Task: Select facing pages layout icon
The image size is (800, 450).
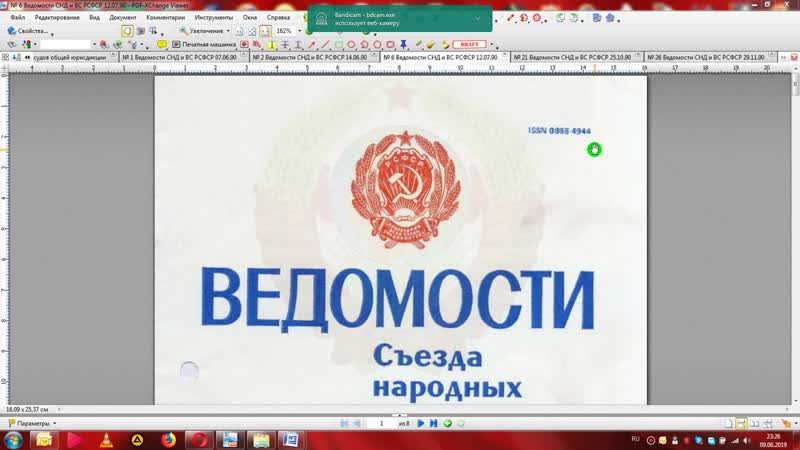Action: tap(754, 423)
